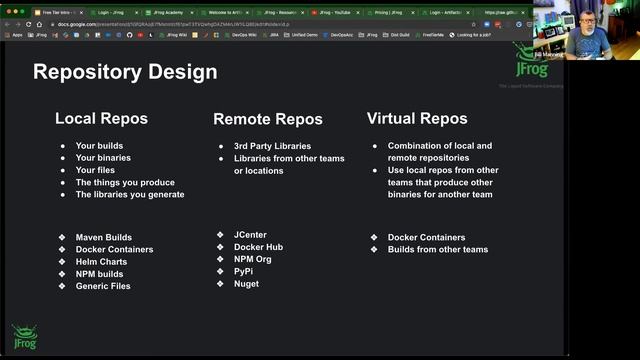Open the JFrog Wiki bookmark
Image resolution: width=640 pixels, height=360 pixels.
(173, 35)
